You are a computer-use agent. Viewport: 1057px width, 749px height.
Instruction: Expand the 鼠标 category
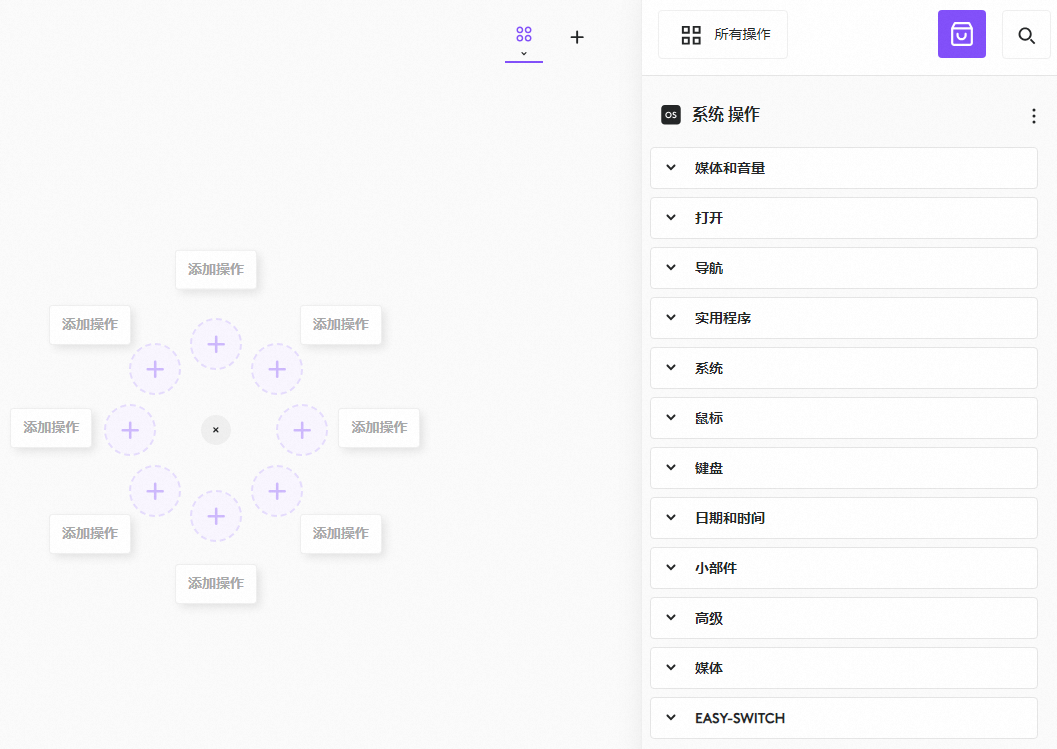(843, 418)
